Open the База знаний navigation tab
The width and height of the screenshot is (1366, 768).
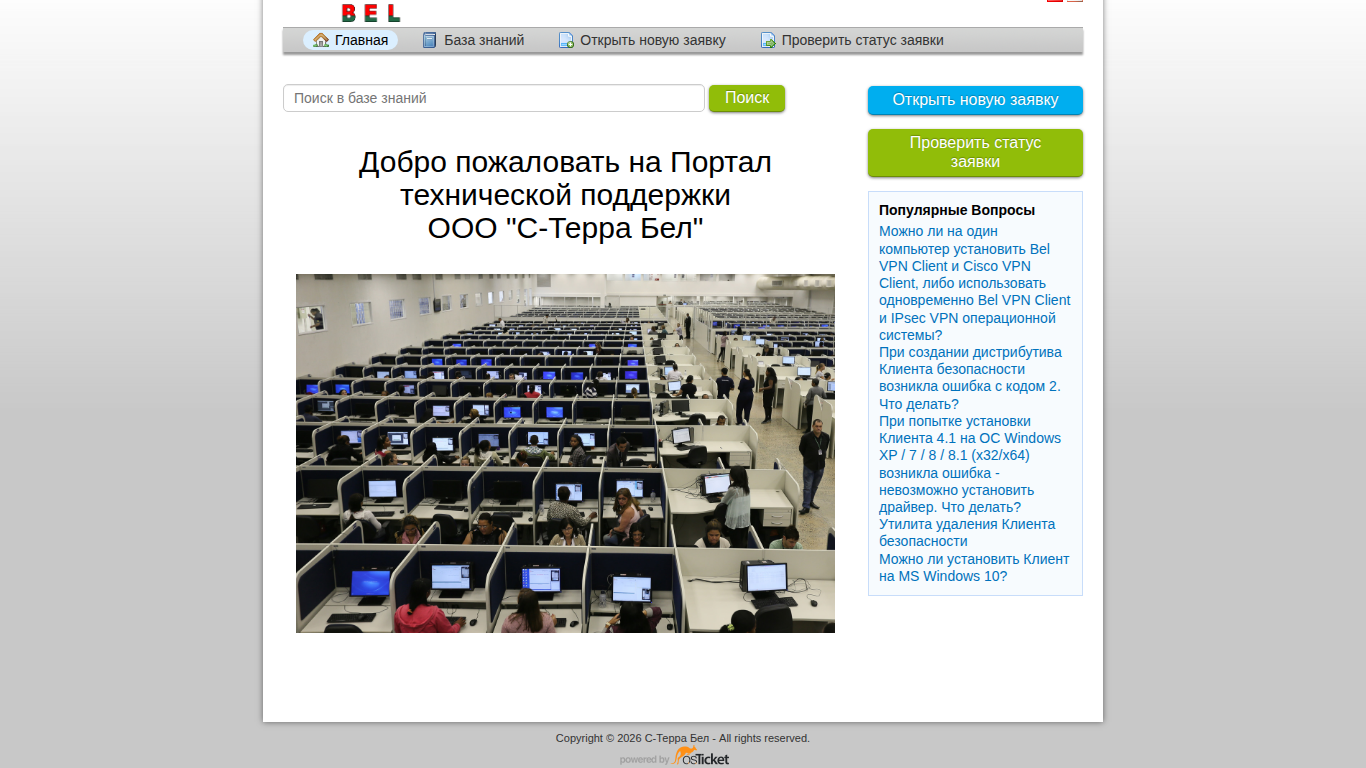tap(473, 40)
